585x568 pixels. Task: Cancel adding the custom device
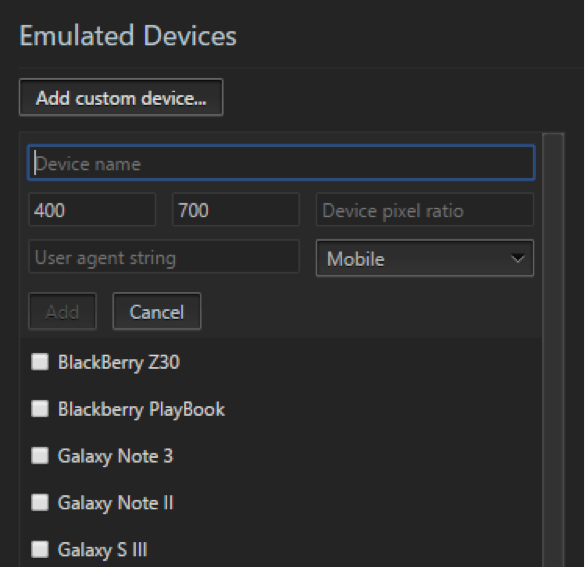(x=157, y=311)
